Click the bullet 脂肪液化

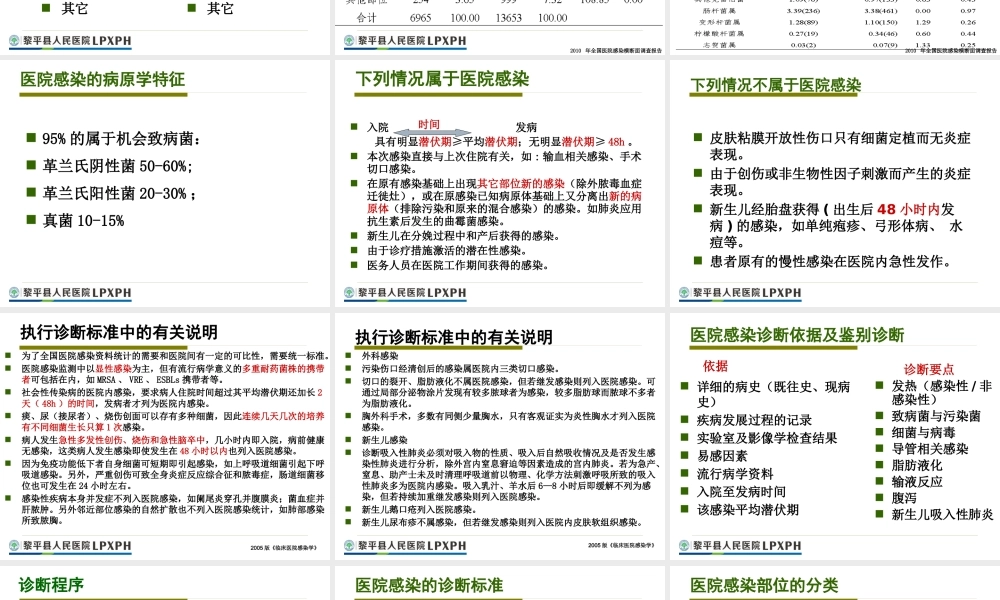click(916, 465)
